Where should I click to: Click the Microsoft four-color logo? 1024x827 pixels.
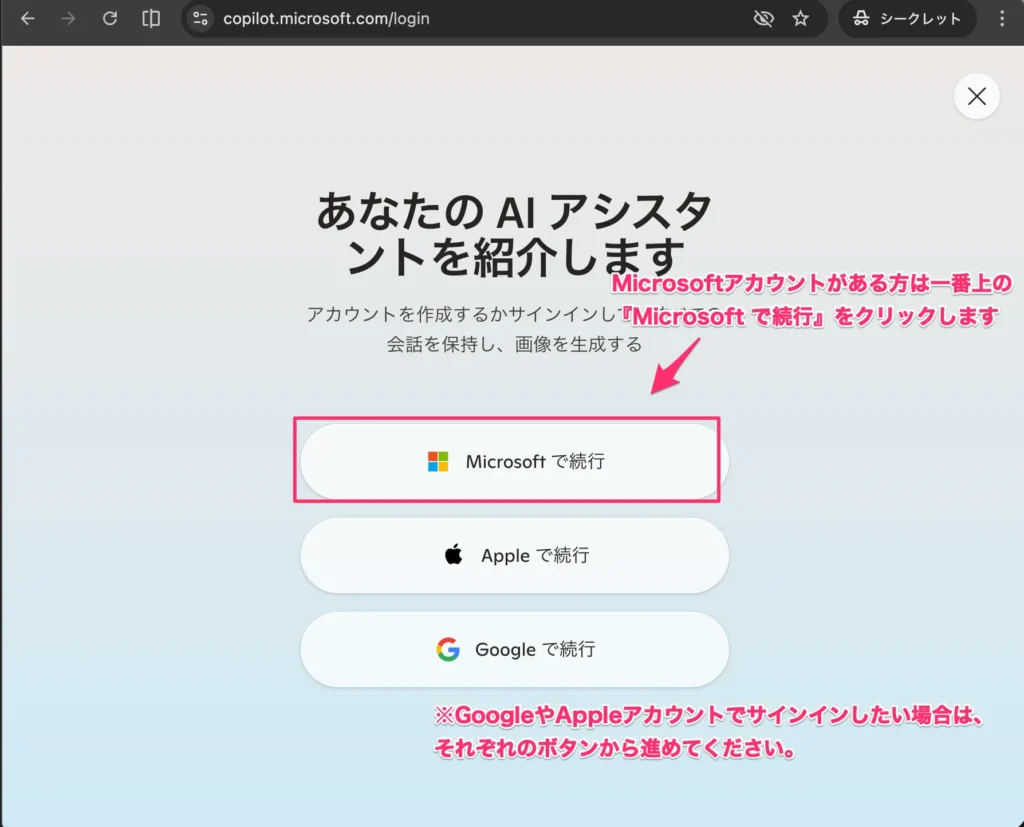[438, 461]
